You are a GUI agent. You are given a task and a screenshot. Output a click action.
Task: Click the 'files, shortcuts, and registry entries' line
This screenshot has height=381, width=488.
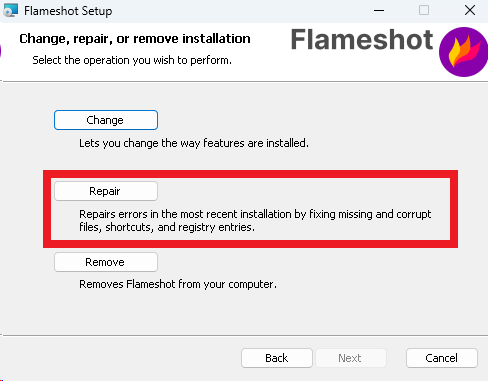coord(167,227)
